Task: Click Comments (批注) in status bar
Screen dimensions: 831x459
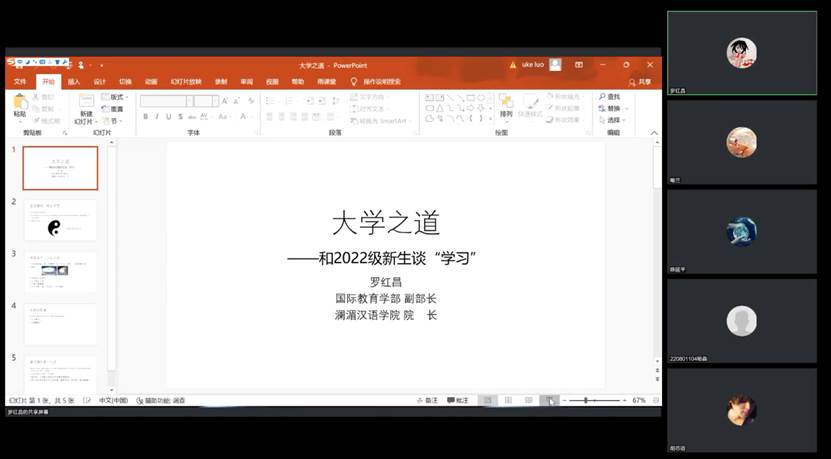Action: (458, 400)
